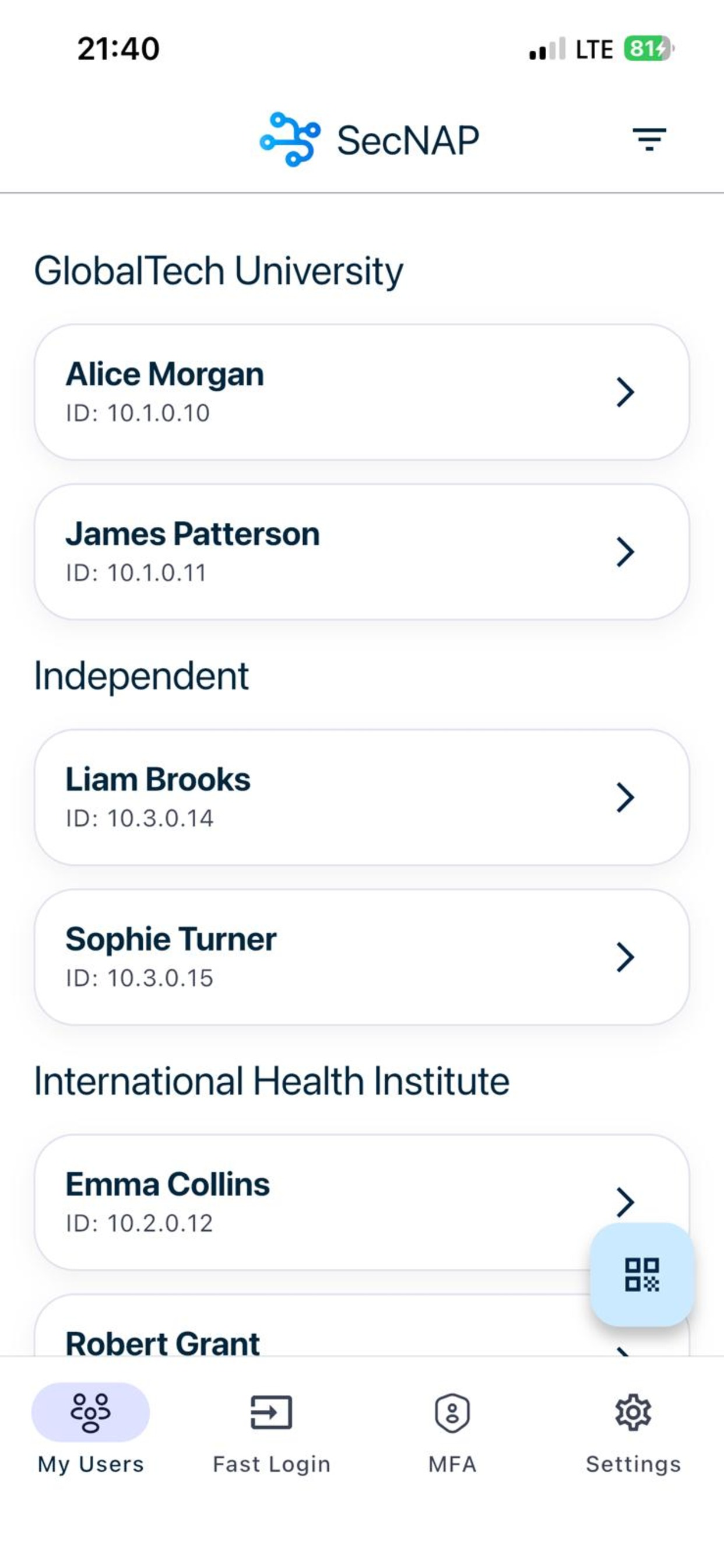Expand Emma Collins chevron arrow

625,1202
